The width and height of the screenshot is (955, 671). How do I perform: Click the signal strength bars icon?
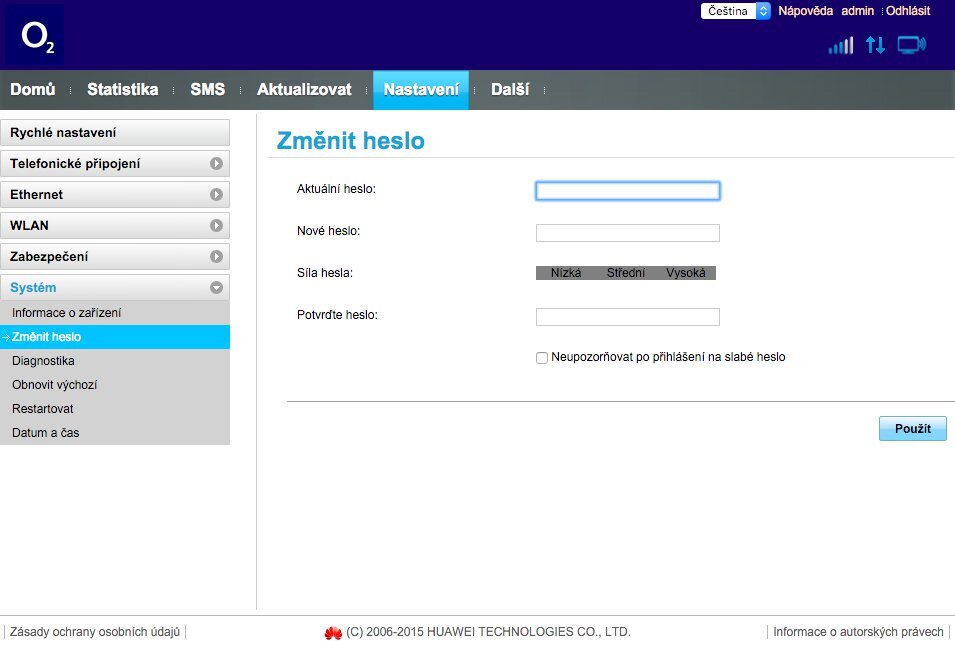[x=840, y=45]
